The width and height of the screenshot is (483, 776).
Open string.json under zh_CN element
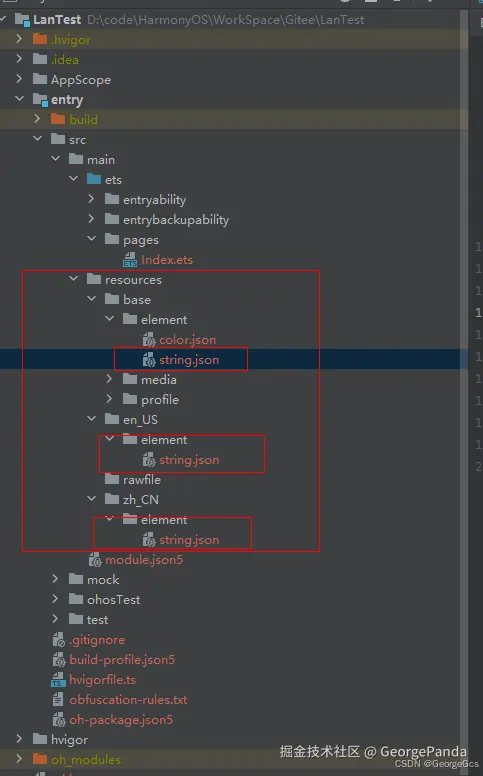click(189, 539)
